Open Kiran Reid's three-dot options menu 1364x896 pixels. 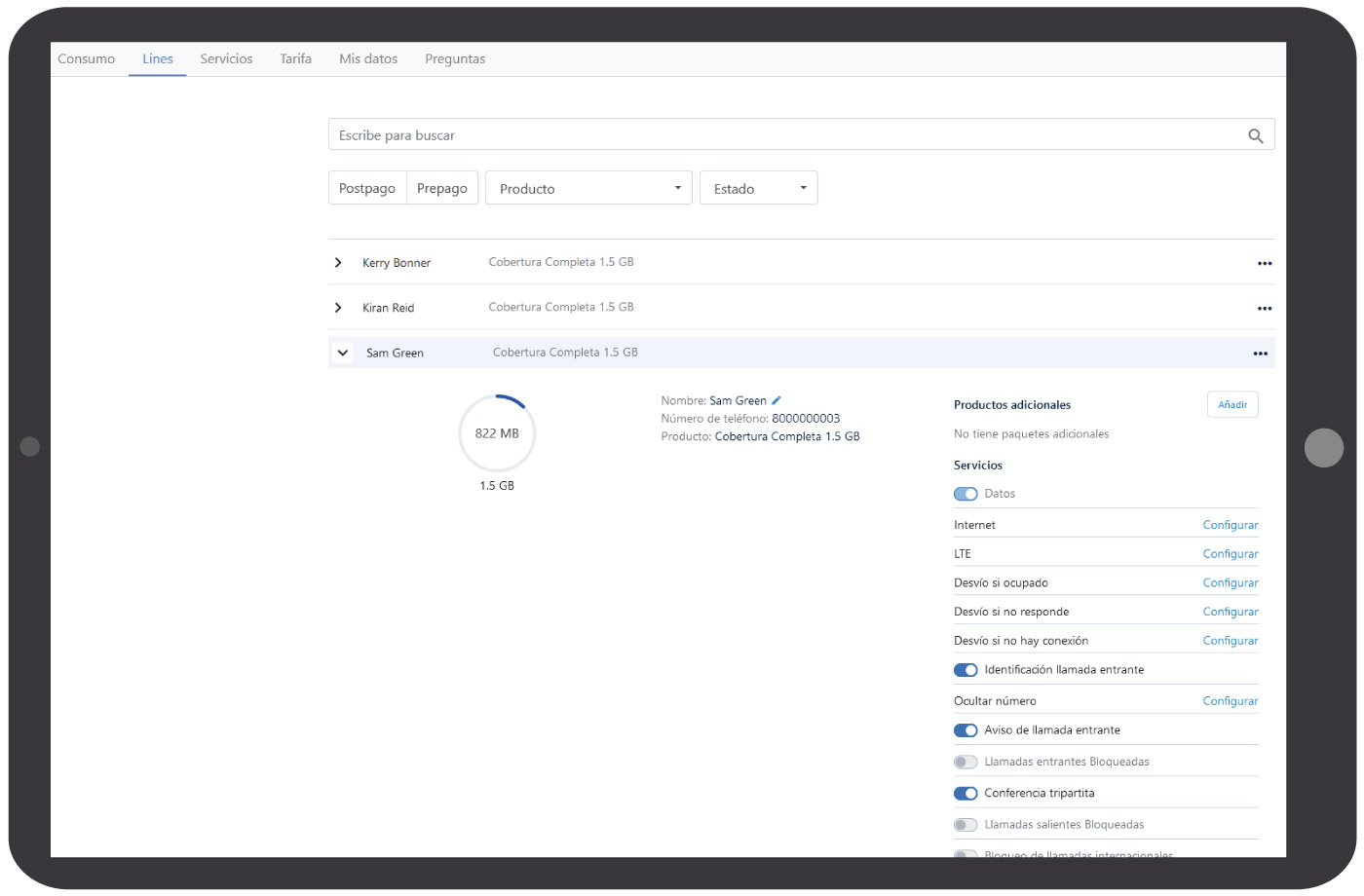click(x=1265, y=309)
